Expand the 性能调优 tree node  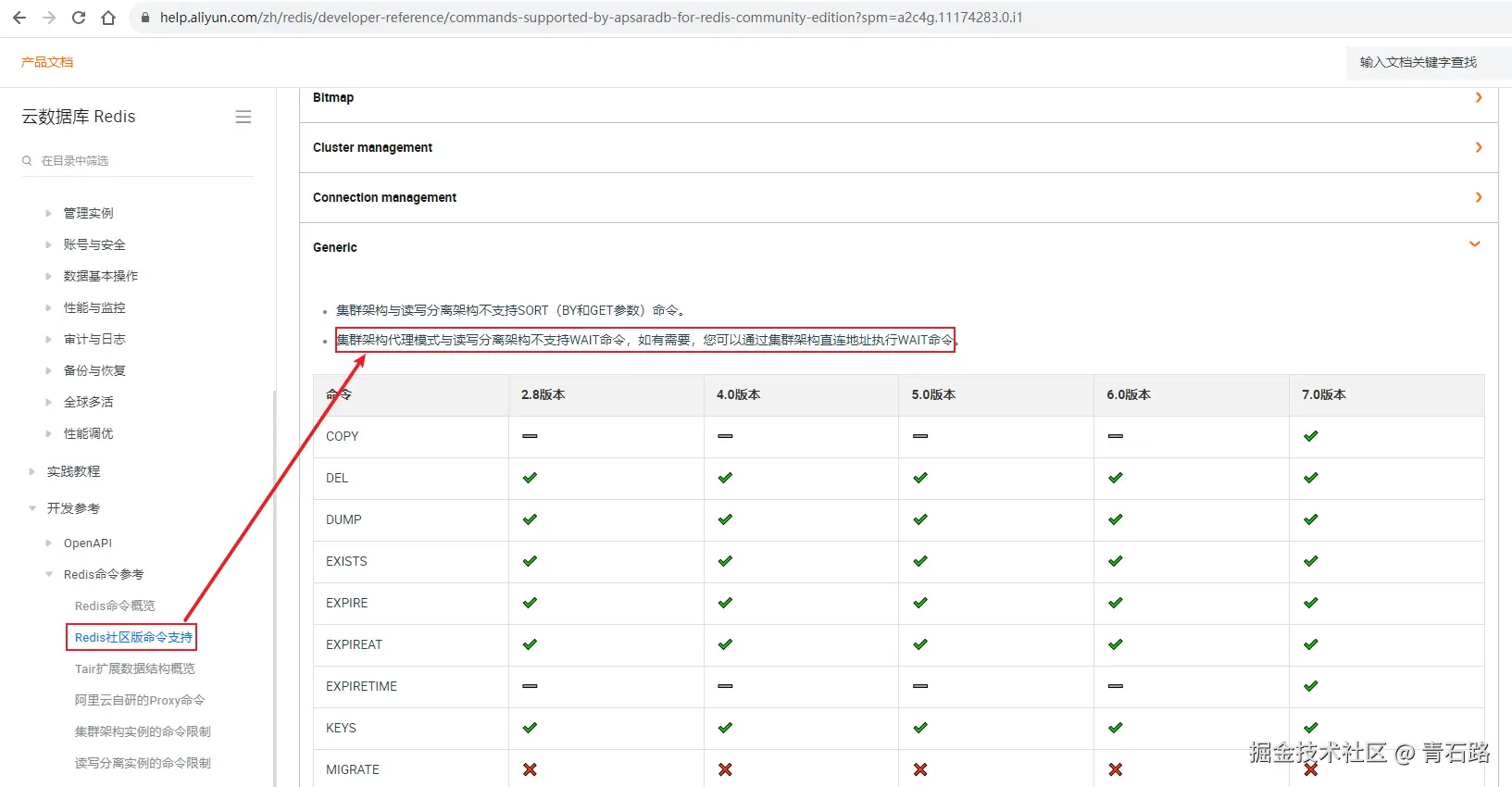pos(48,433)
